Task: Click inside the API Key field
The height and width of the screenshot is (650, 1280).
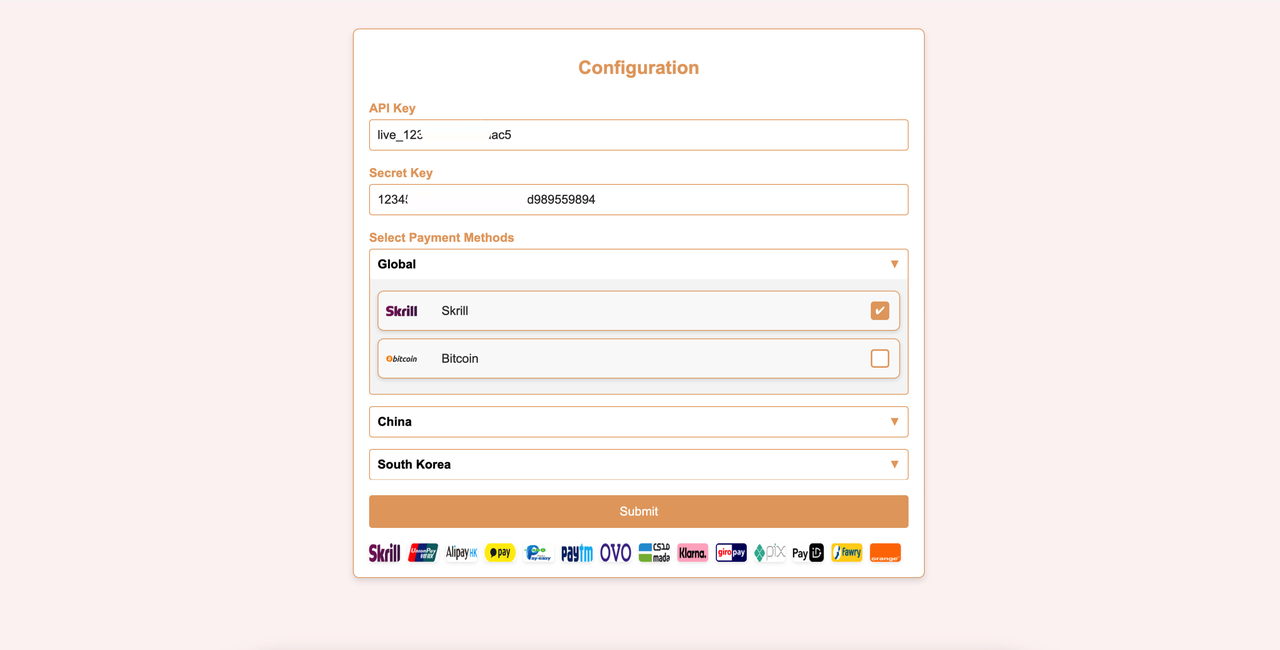Action: [638, 134]
